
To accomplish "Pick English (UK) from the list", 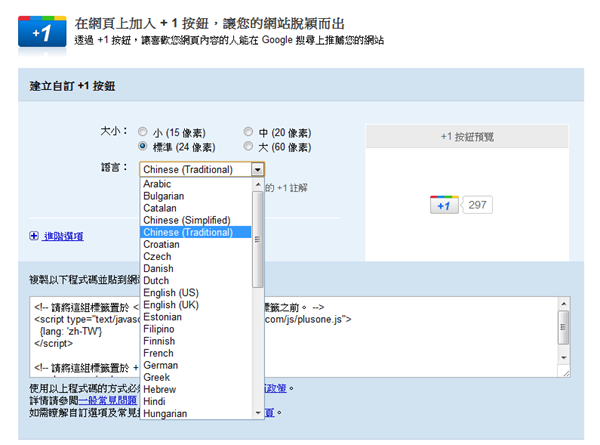I will click(196, 305).
